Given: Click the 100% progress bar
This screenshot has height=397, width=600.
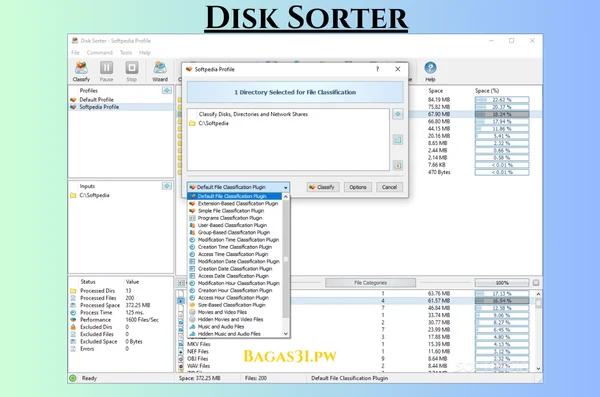Looking at the screenshot, I should click(502, 283).
